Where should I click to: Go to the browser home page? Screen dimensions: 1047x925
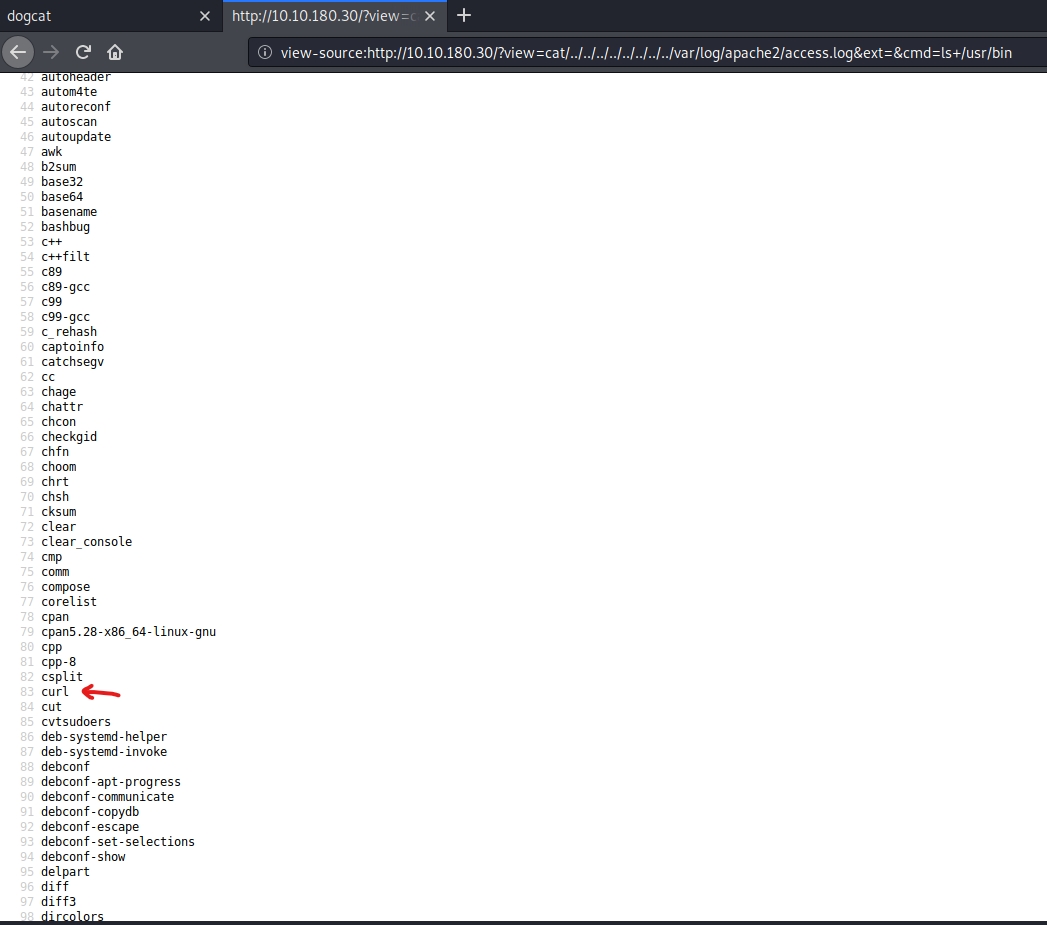point(115,52)
